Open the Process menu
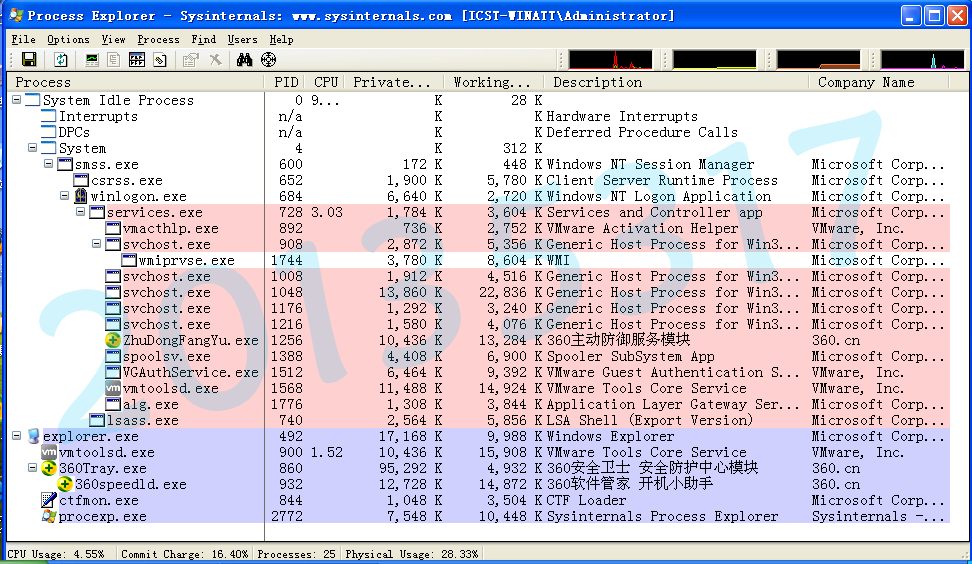 pyautogui.click(x=158, y=39)
